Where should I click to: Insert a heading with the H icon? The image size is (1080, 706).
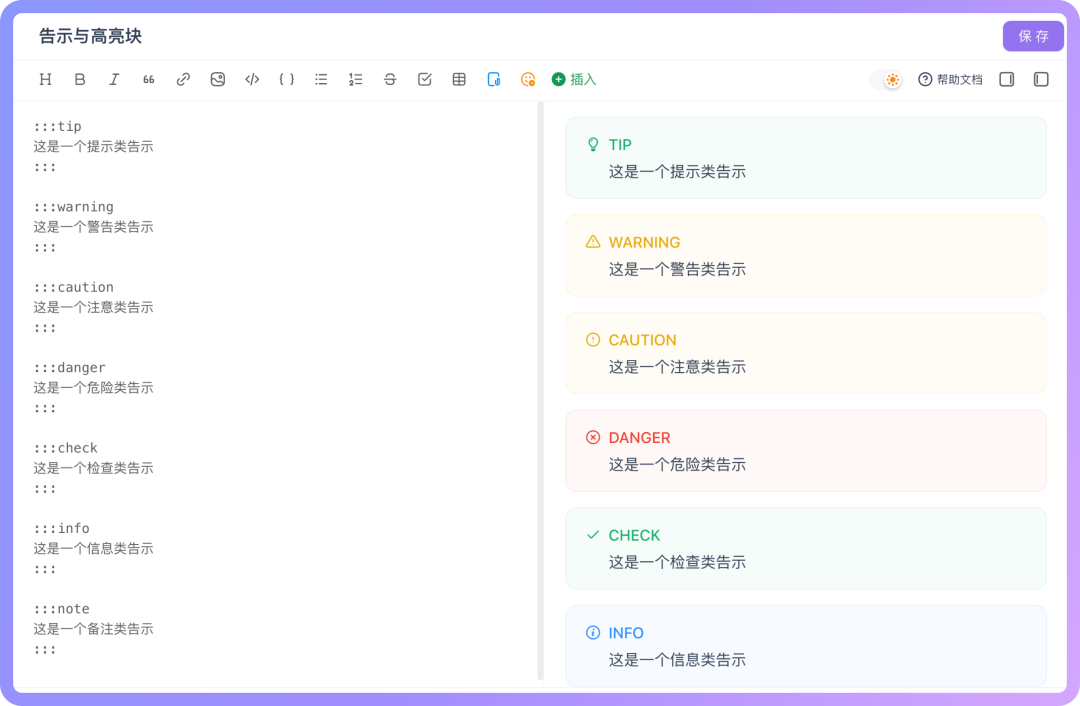point(45,79)
